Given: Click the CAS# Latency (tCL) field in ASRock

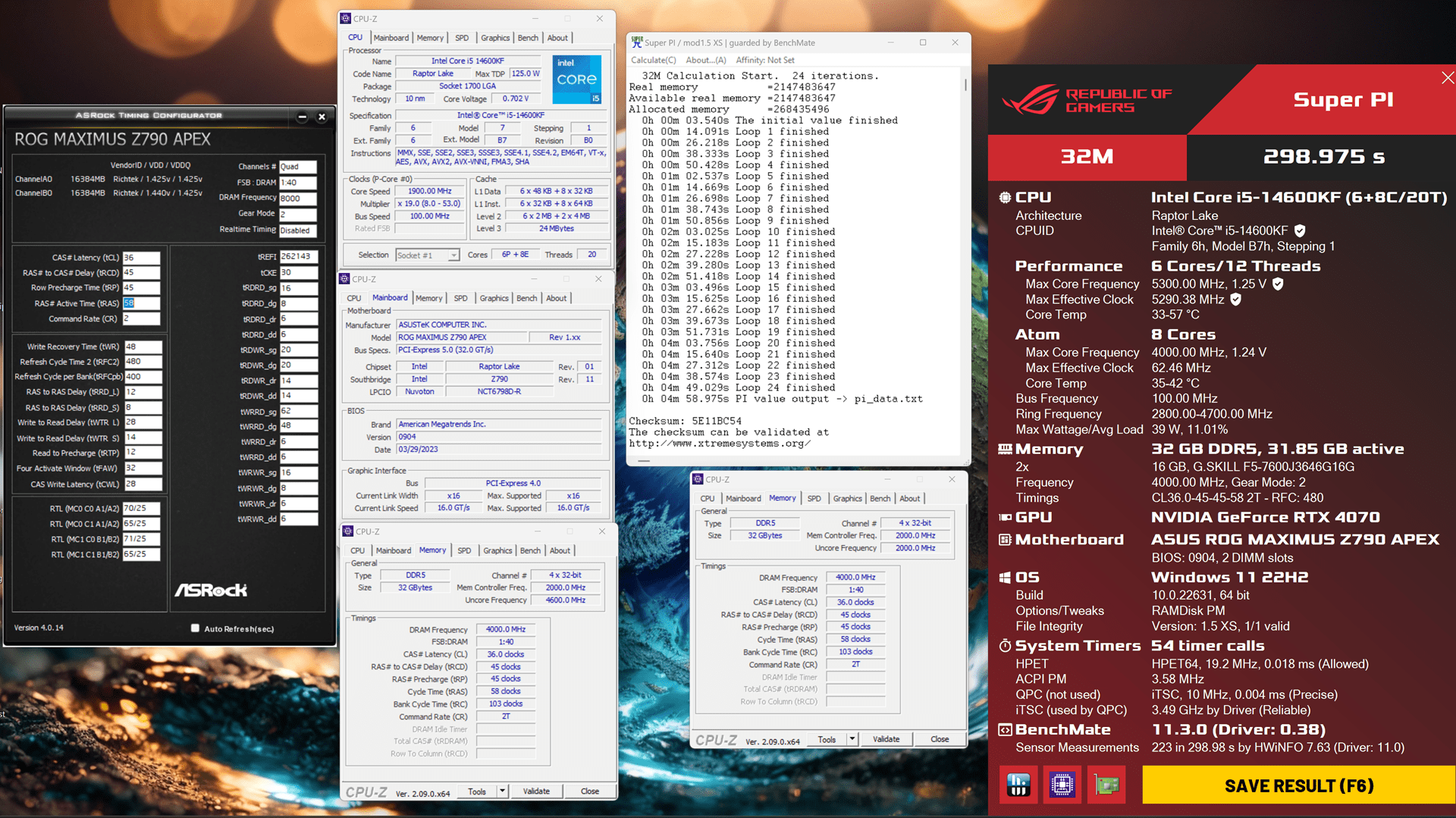Looking at the screenshot, I should click(x=142, y=258).
